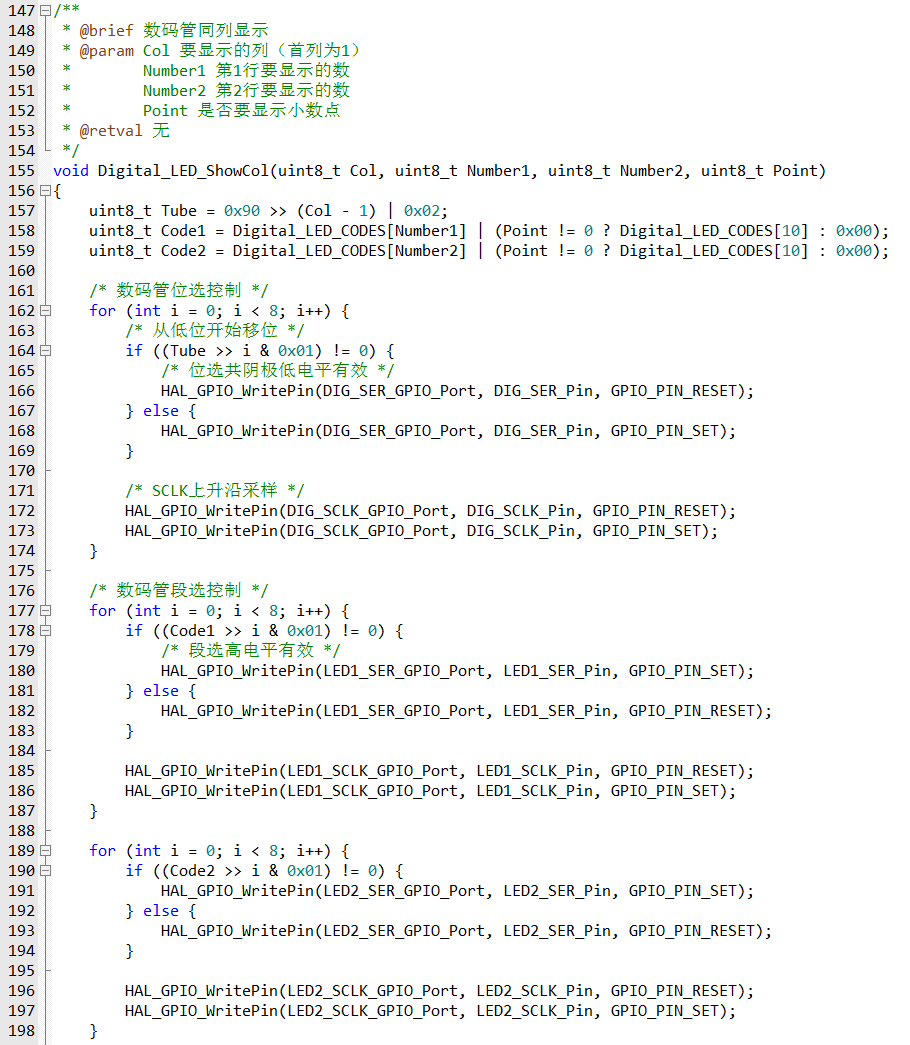
Task: Collapse the if block fold at line 178
Action: pos(45,630)
